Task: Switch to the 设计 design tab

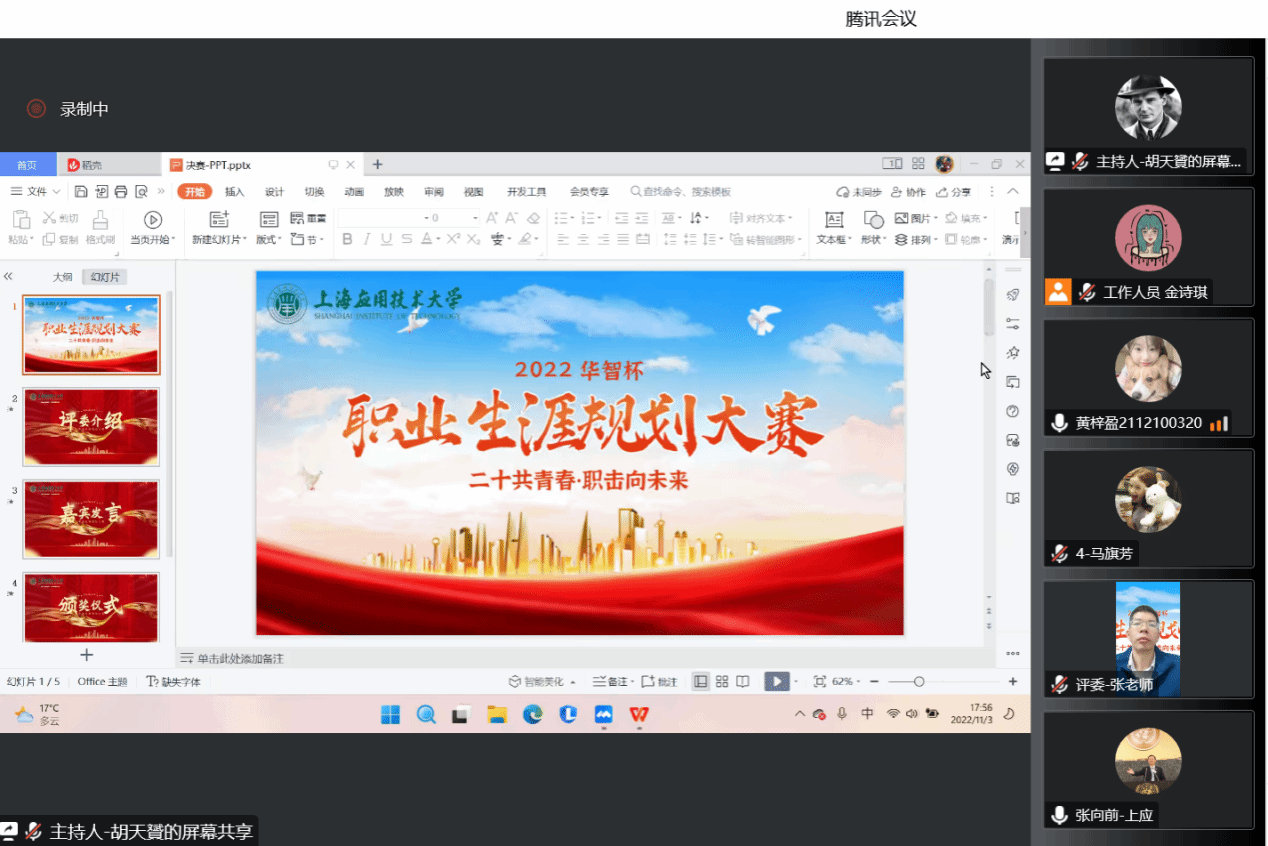Action: [x=274, y=192]
